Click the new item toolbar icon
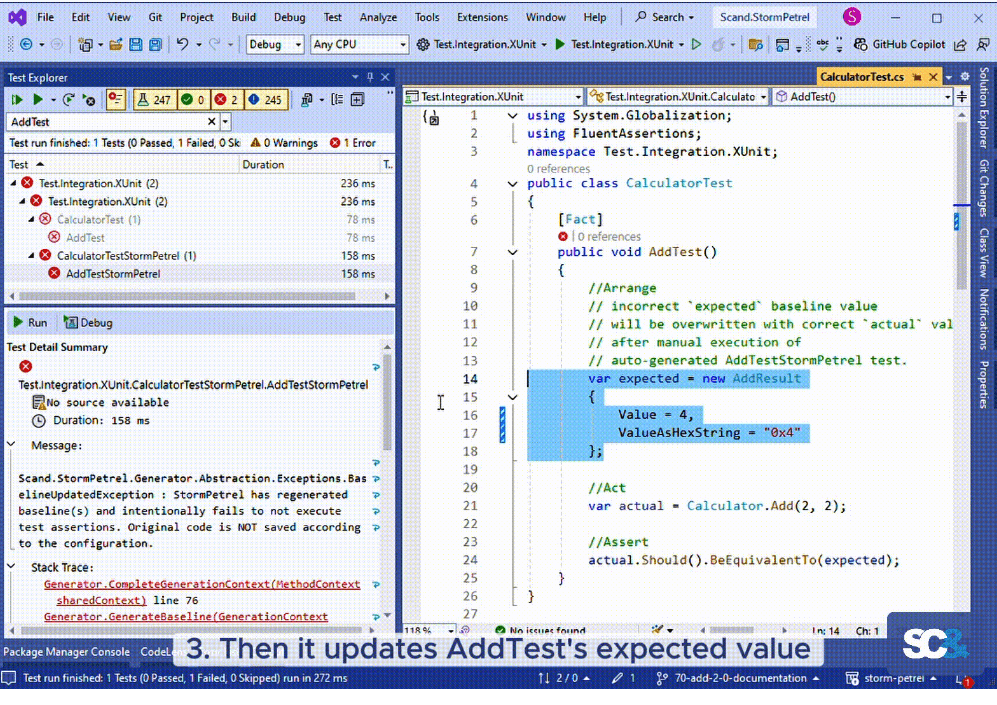 pyautogui.click(x=85, y=44)
